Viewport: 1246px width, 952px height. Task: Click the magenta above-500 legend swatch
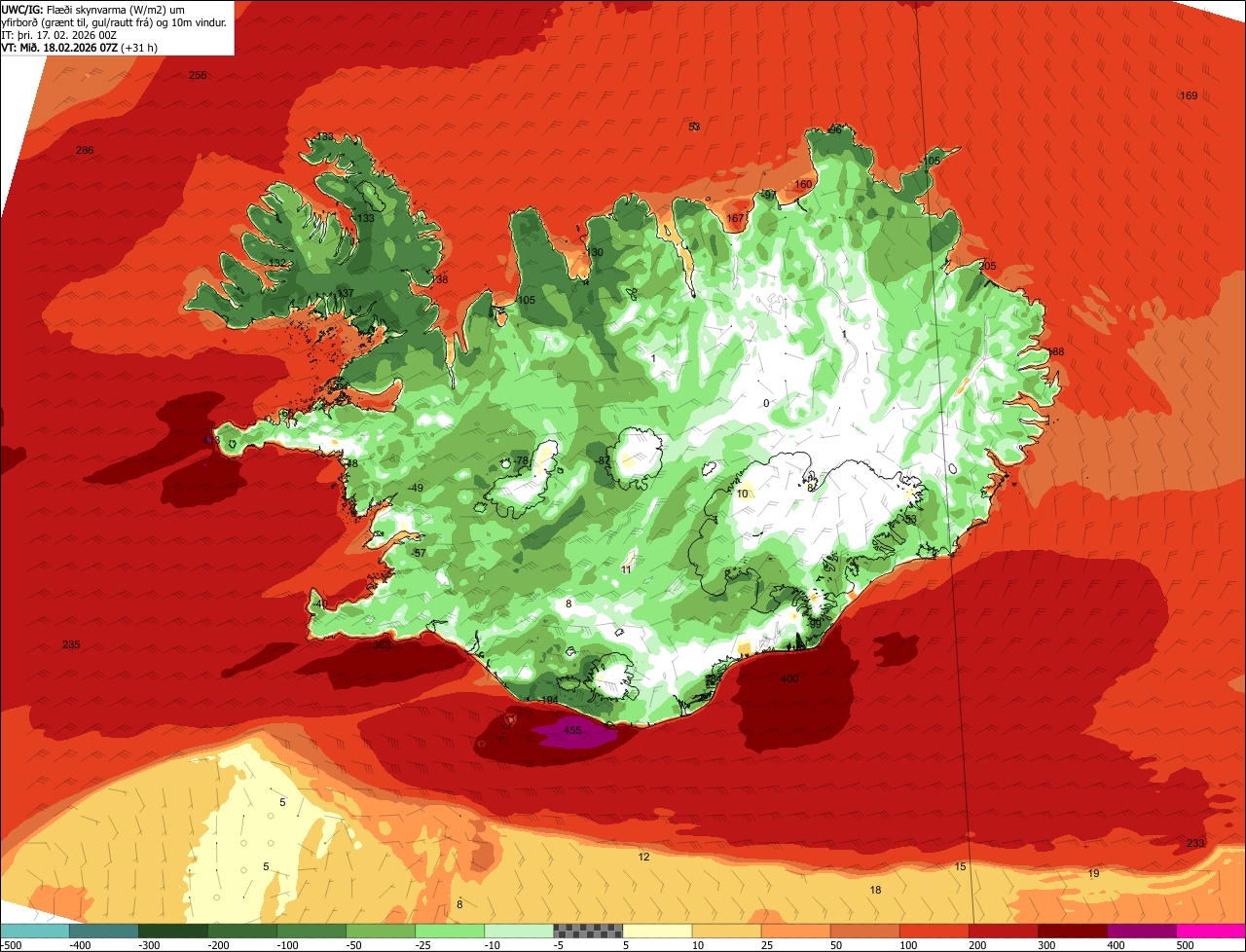click(x=1211, y=931)
